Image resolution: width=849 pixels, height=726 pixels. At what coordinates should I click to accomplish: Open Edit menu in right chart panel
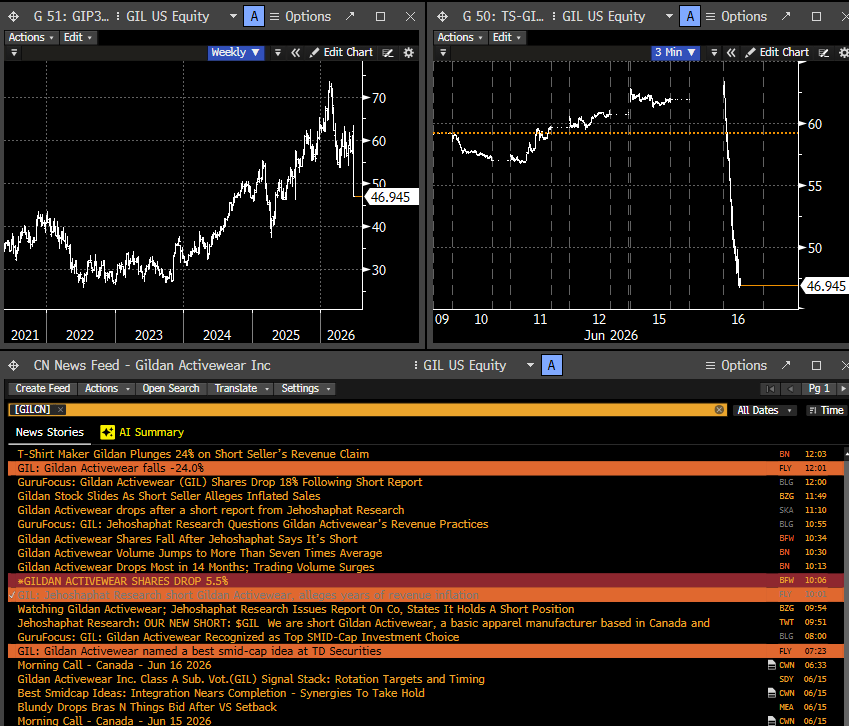click(506, 37)
